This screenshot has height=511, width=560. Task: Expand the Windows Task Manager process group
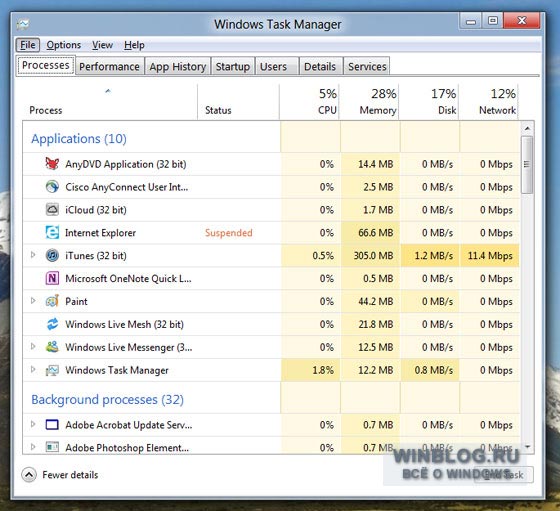tap(33, 370)
